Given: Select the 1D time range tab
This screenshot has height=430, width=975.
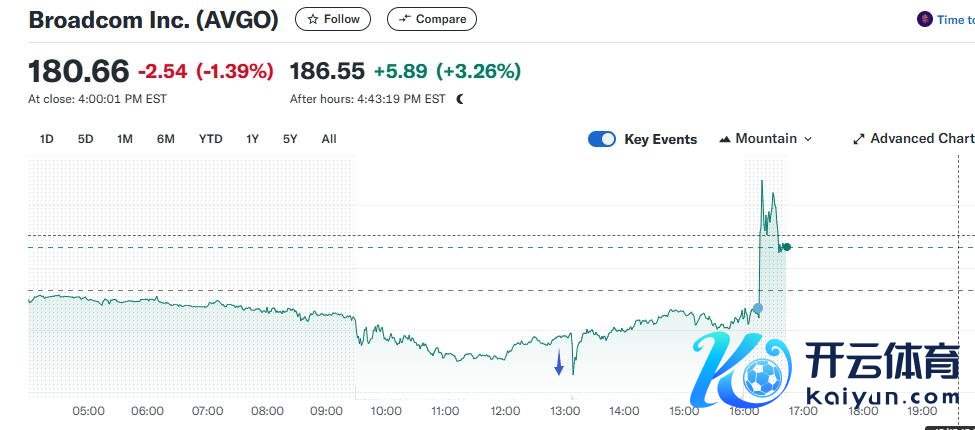Looking at the screenshot, I should [46, 139].
